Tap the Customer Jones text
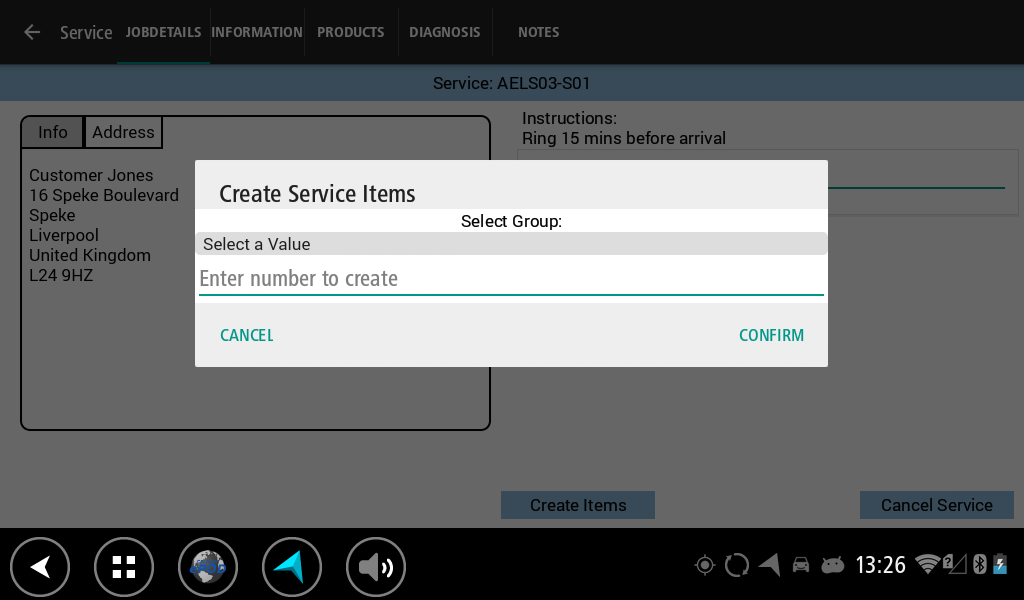This screenshot has height=600, width=1024. pyautogui.click(x=91, y=175)
